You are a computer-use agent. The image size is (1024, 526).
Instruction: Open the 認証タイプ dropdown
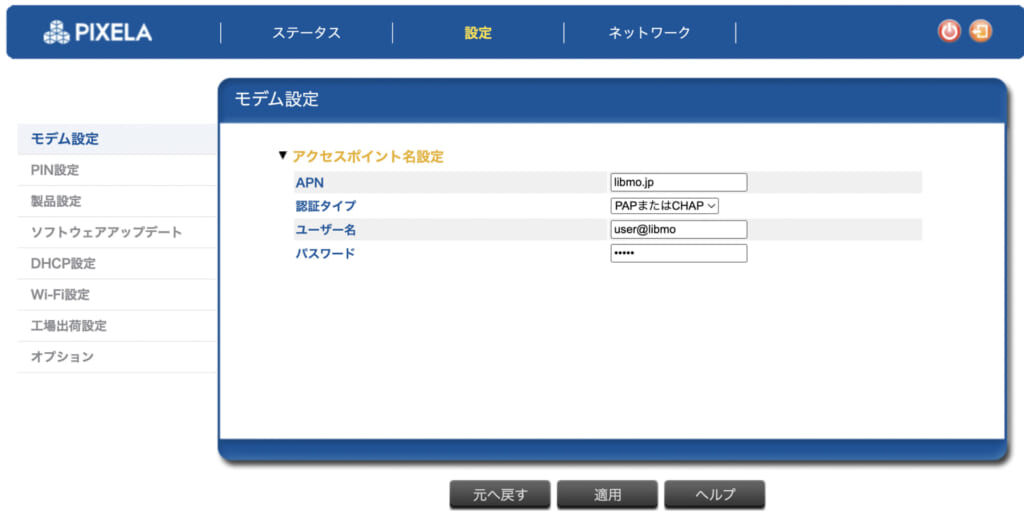tap(665, 206)
